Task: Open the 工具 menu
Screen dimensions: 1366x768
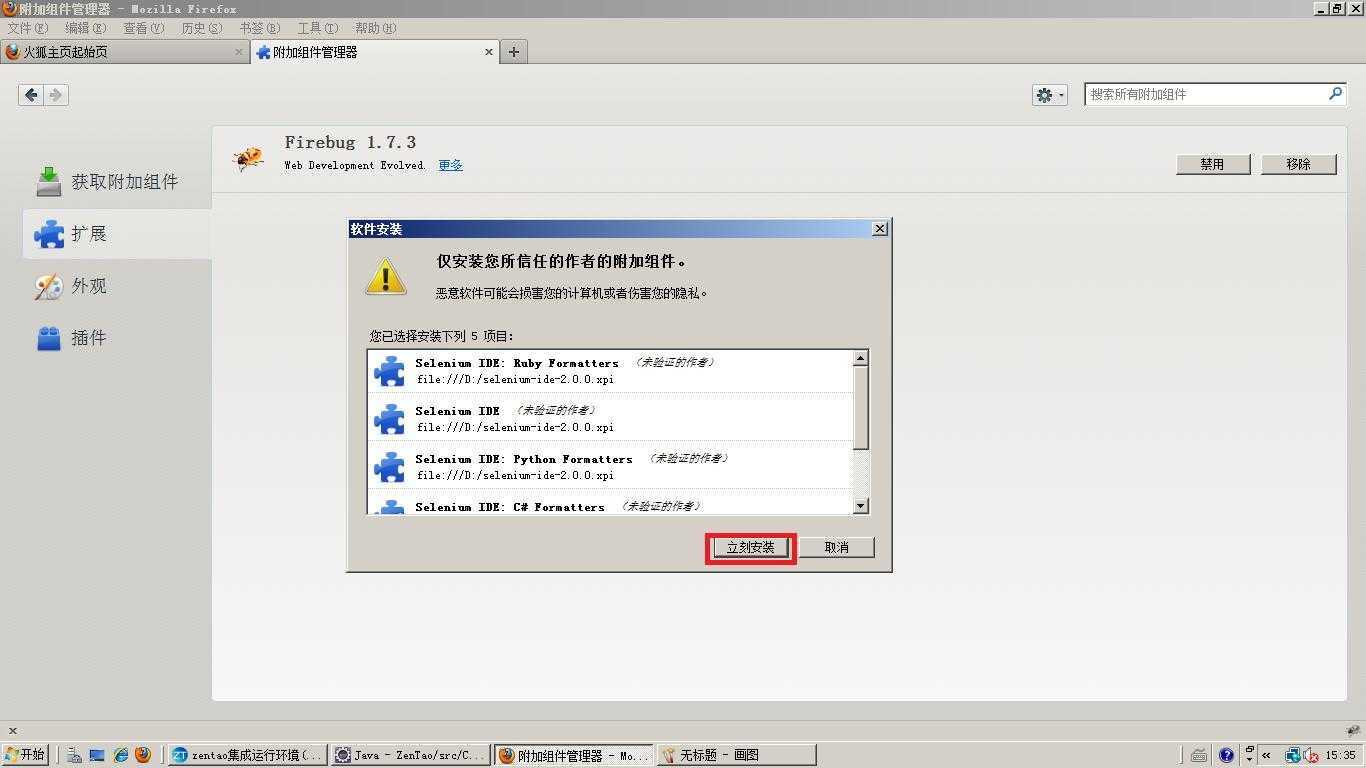Action: tap(317, 28)
